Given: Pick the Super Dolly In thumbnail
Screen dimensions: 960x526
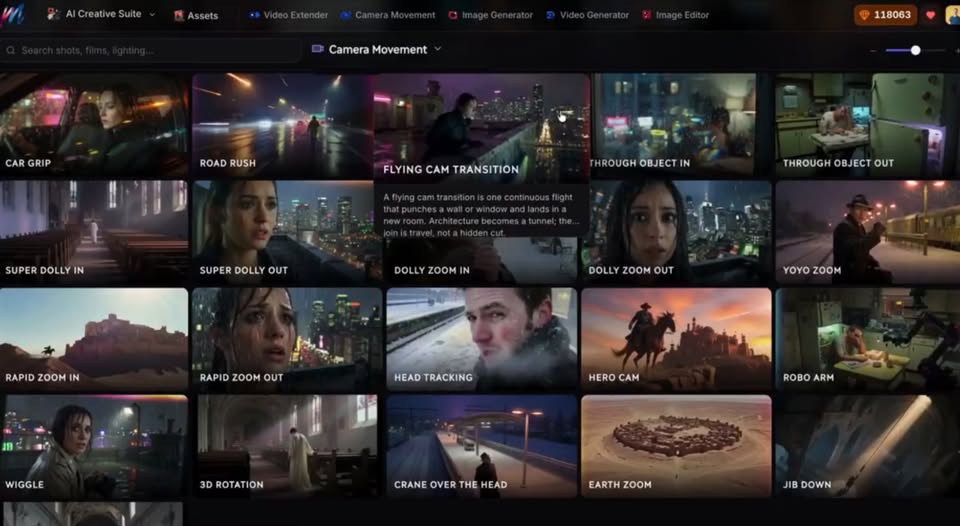Looking at the screenshot, I should pyautogui.click(x=94, y=232).
